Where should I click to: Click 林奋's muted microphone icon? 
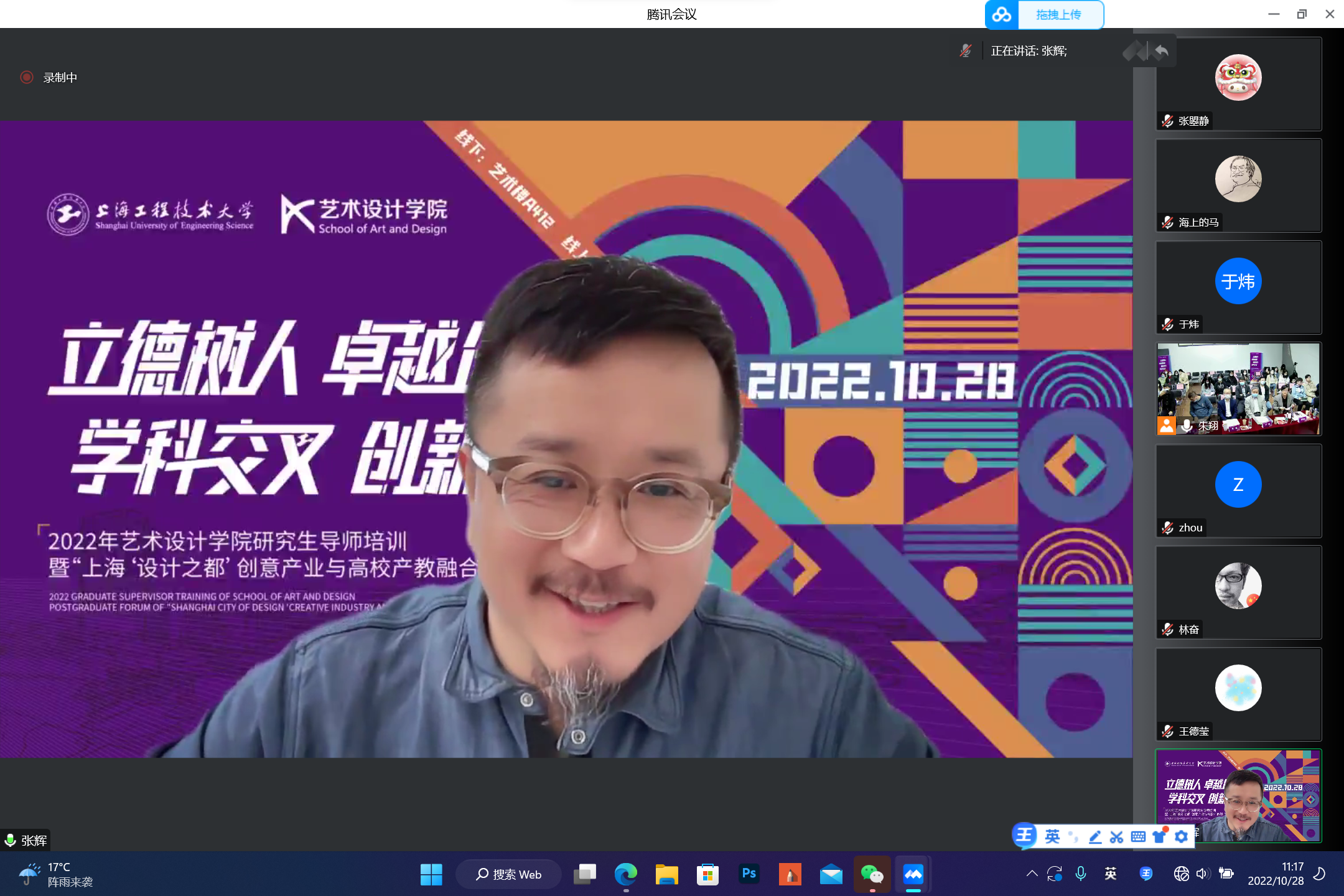(1167, 630)
